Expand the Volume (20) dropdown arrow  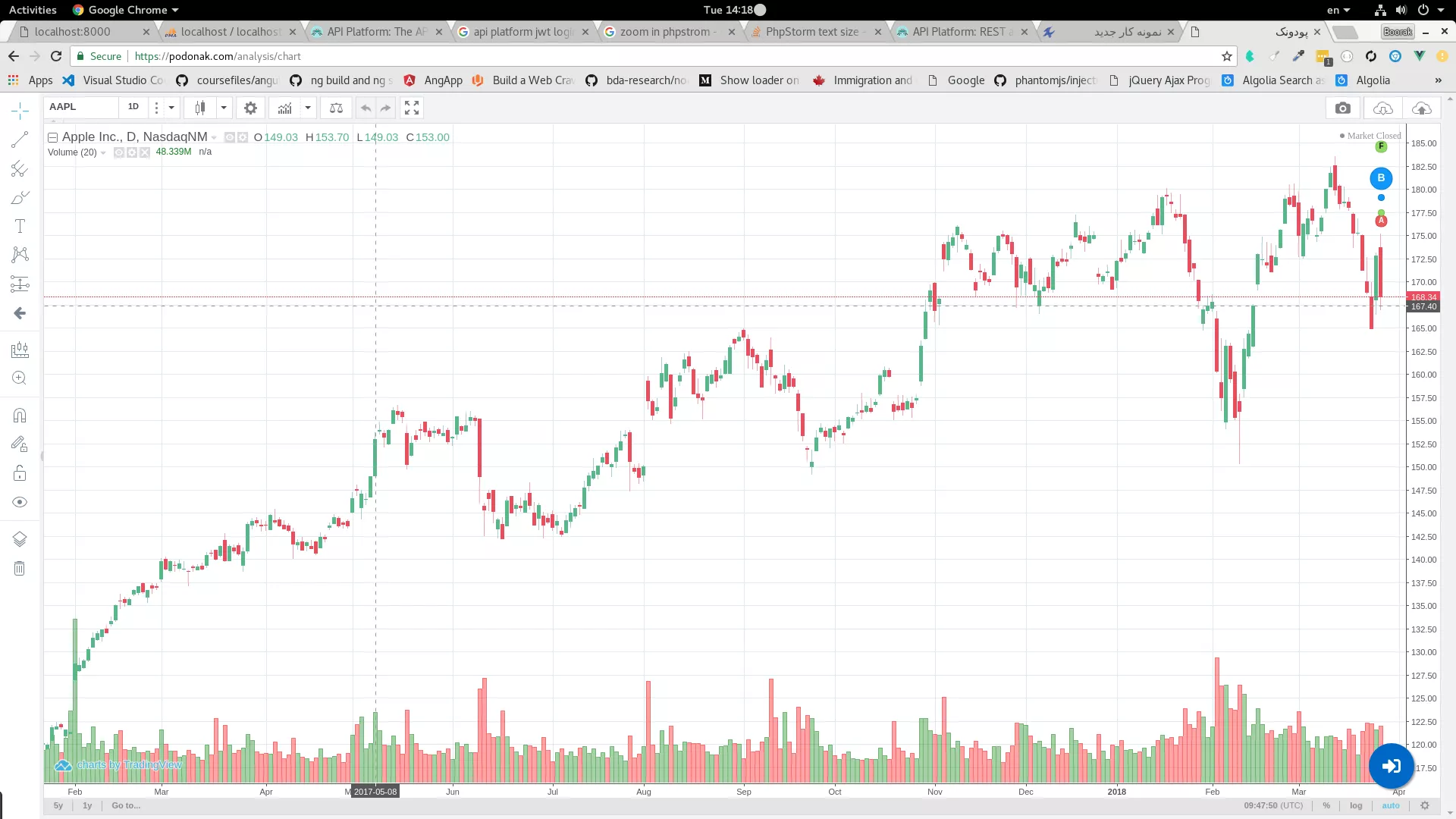[x=103, y=153]
